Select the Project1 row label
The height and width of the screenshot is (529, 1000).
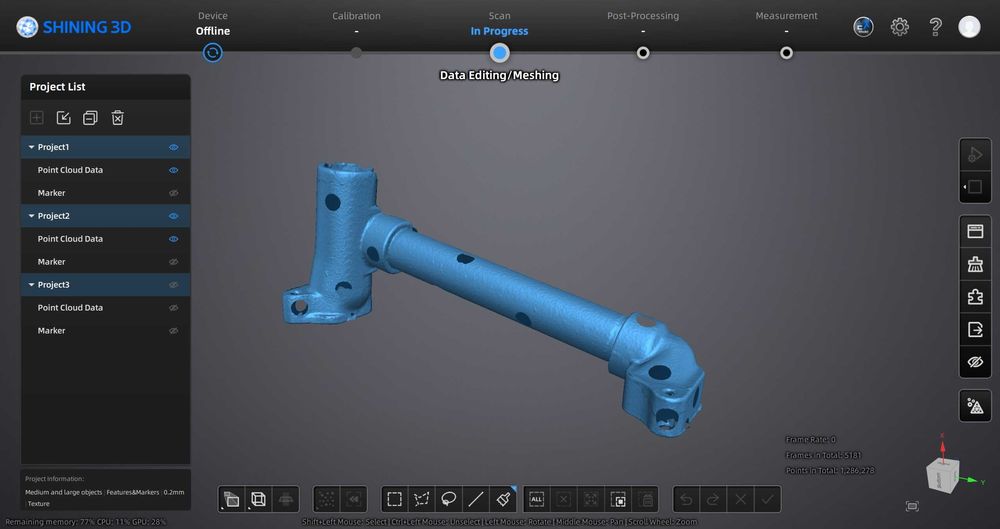pyautogui.click(x=53, y=147)
